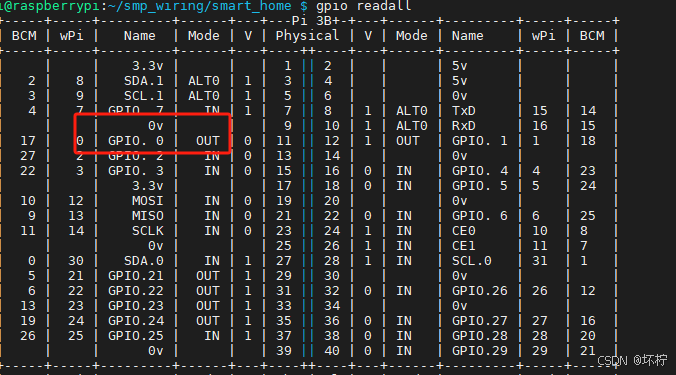The height and width of the screenshot is (375, 676).
Task: Click 'GPIO. 0' name cell
Action: coord(136,141)
